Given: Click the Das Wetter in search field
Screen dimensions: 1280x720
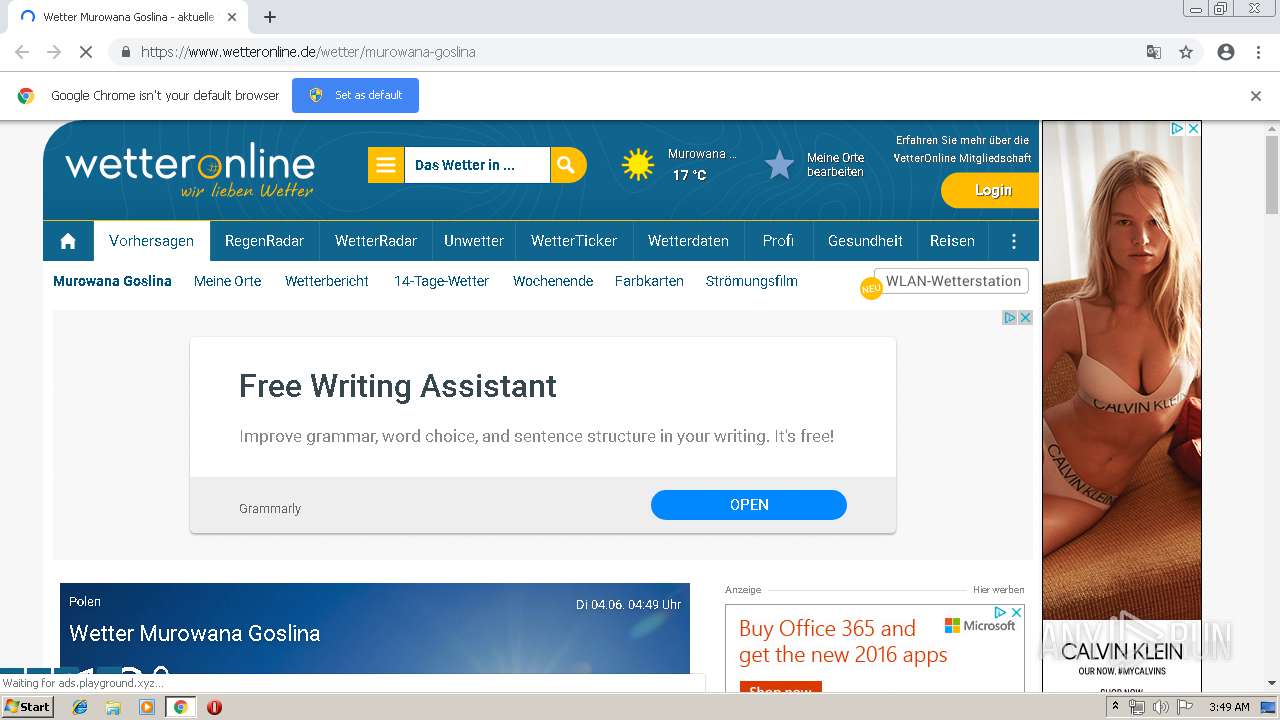Looking at the screenshot, I should pos(477,165).
